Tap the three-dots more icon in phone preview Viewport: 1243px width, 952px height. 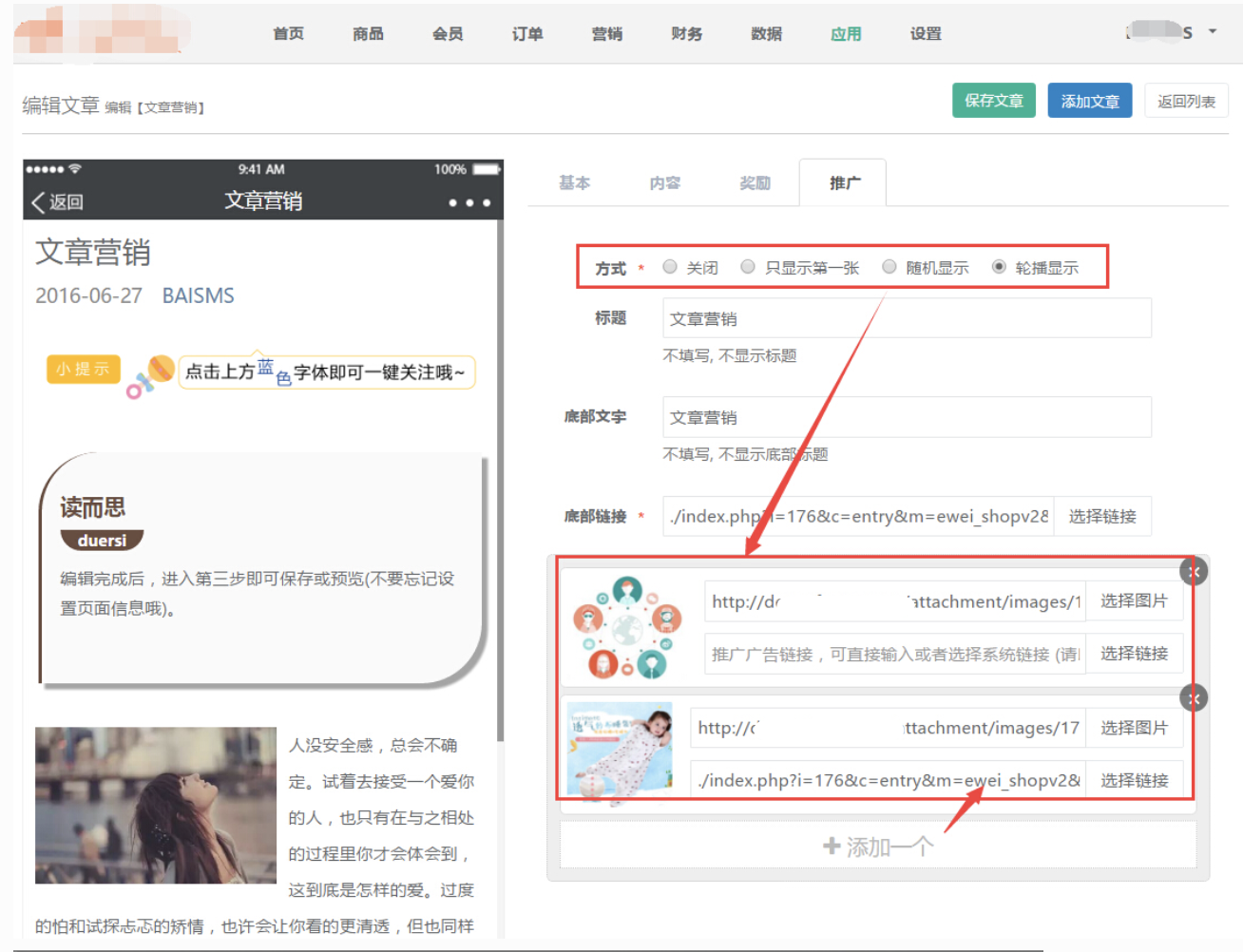469,202
